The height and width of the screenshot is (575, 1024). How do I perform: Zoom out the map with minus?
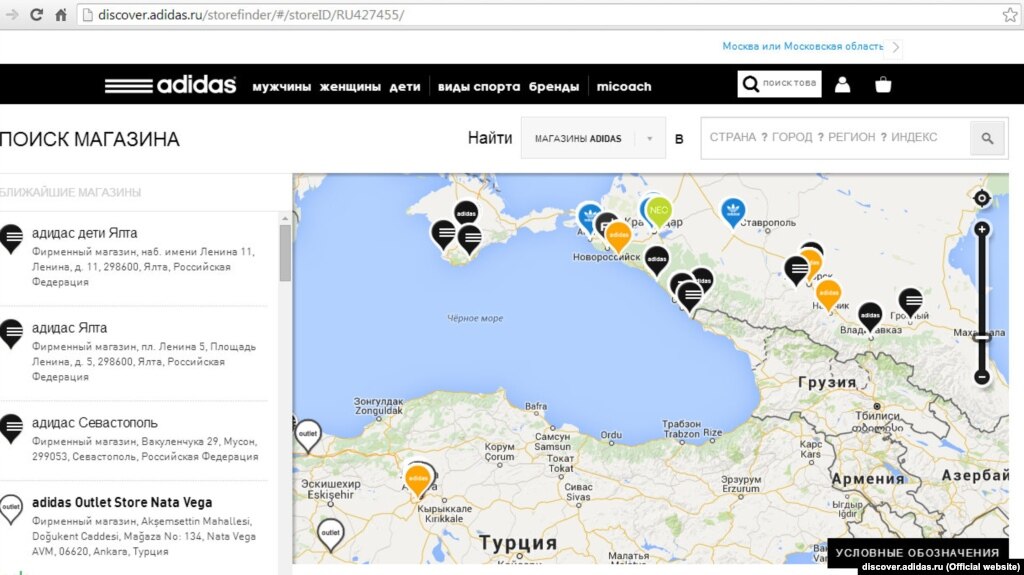click(x=982, y=377)
